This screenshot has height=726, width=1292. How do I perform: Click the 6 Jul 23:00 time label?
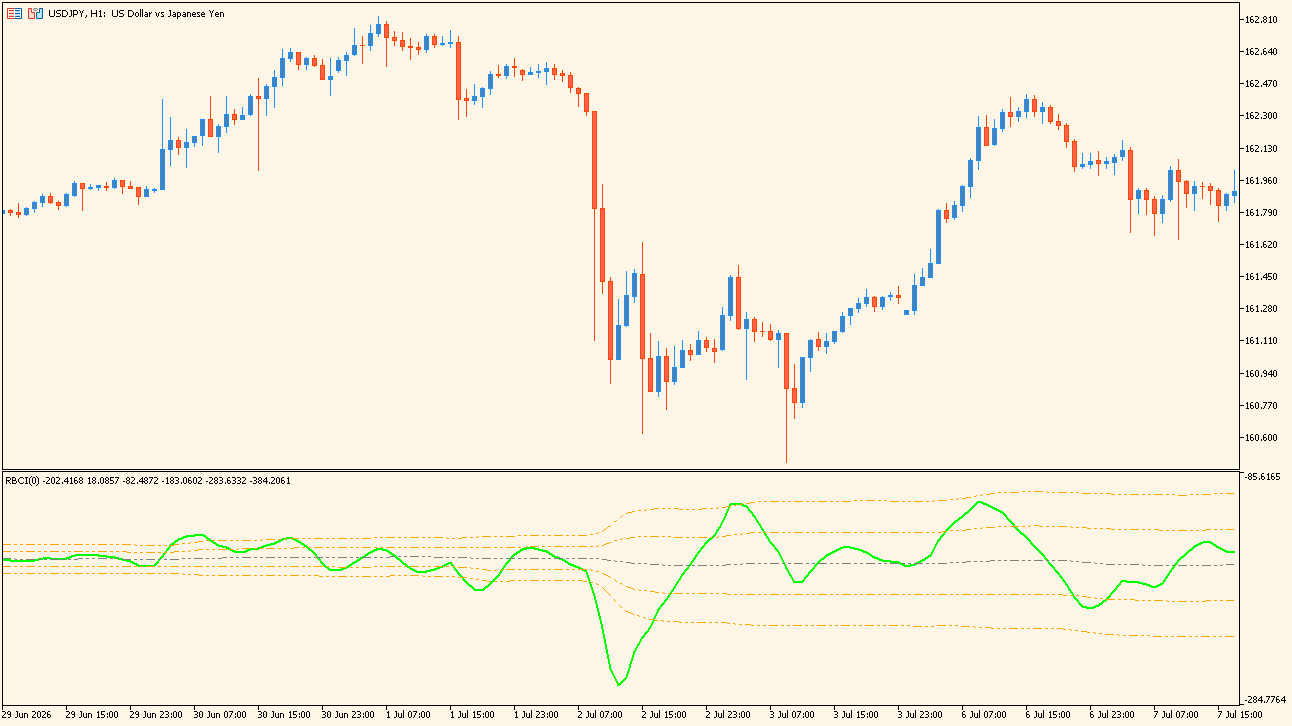click(1113, 716)
